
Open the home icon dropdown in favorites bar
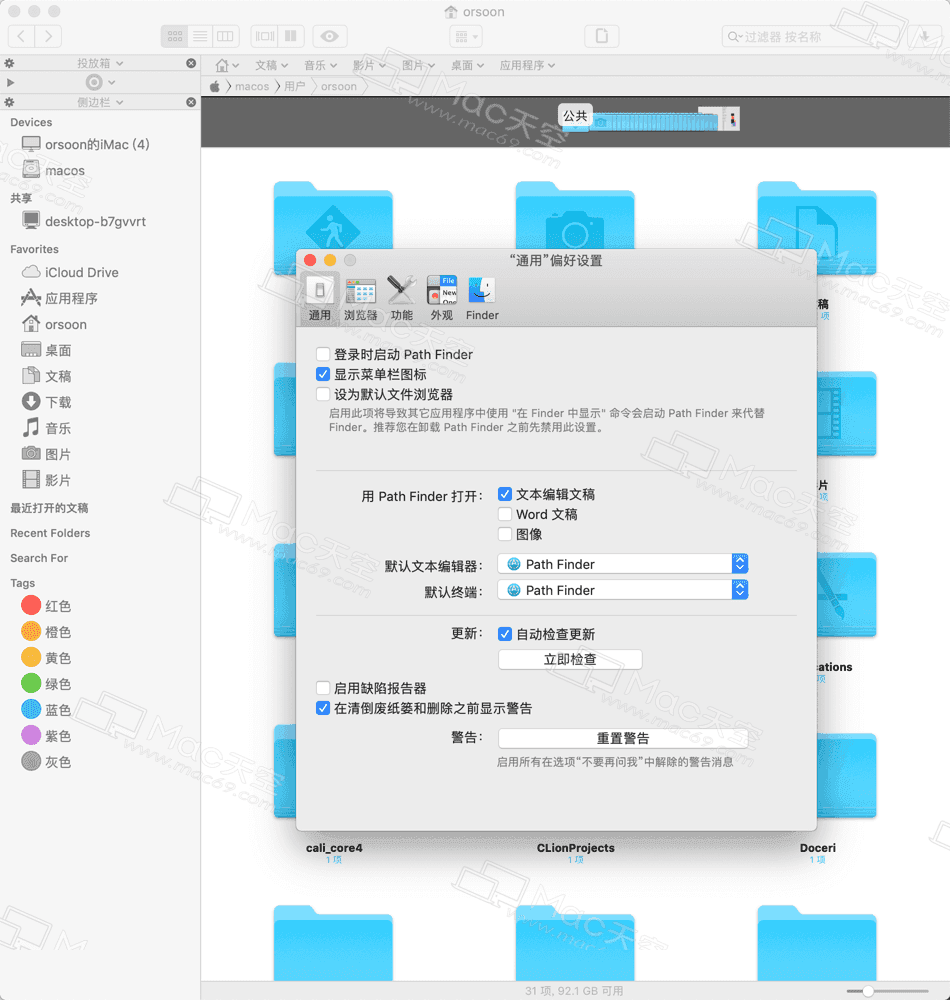pyautogui.click(x=226, y=65)
